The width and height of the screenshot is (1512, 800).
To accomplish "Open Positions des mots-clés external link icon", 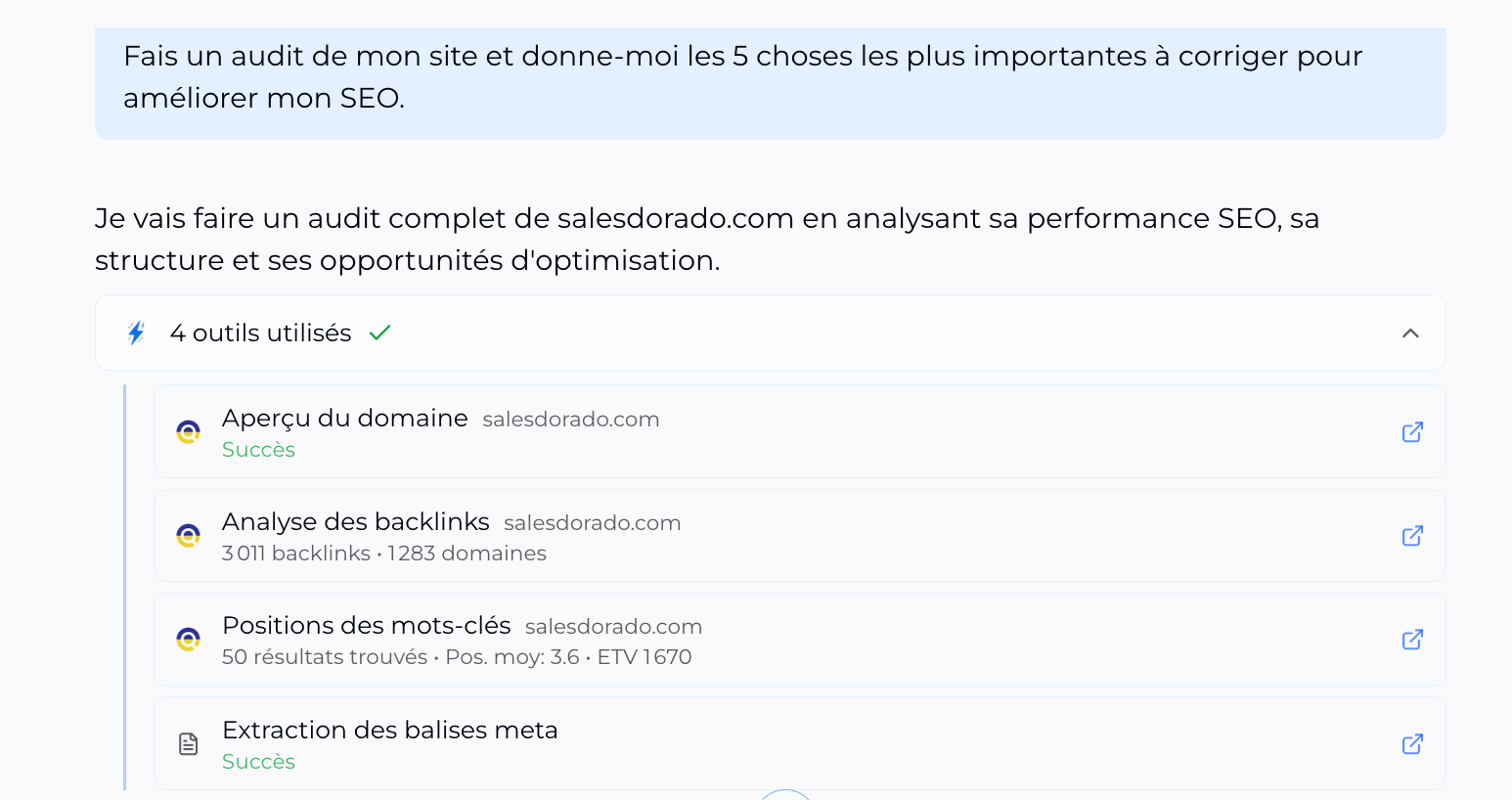I will (1412, 640).
